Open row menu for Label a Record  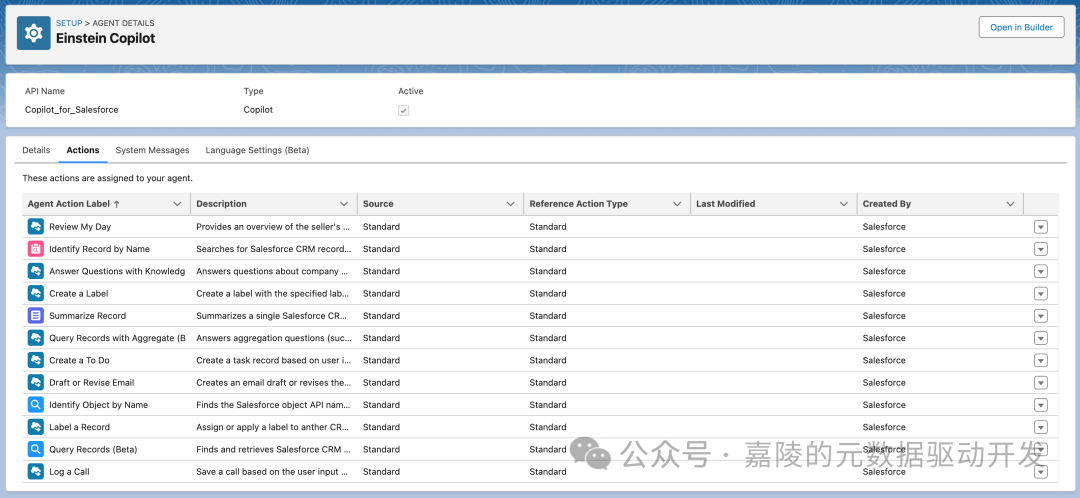pos(1041,428)
